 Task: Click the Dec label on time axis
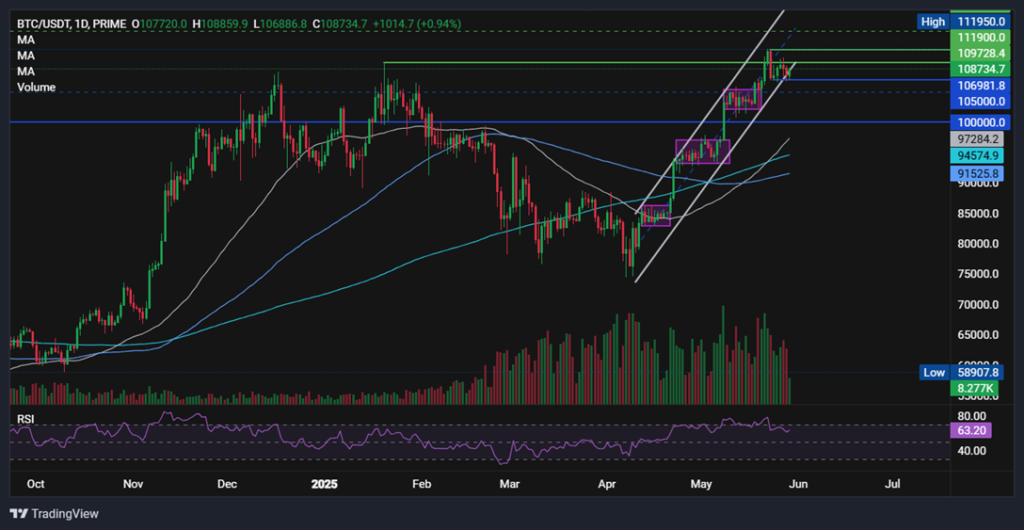[x=227, y=484]
